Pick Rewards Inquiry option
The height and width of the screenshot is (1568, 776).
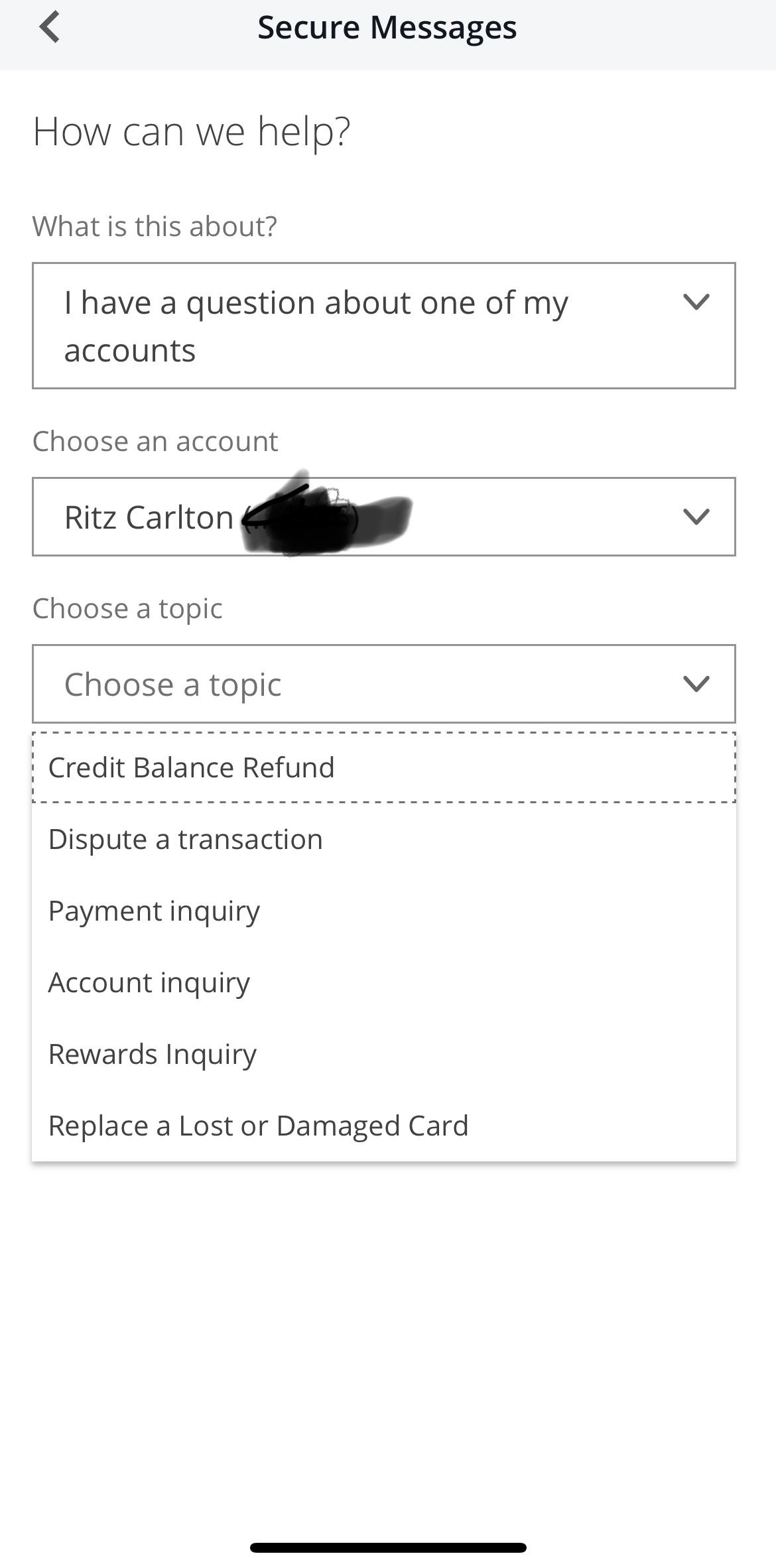tap(384, 1054)
